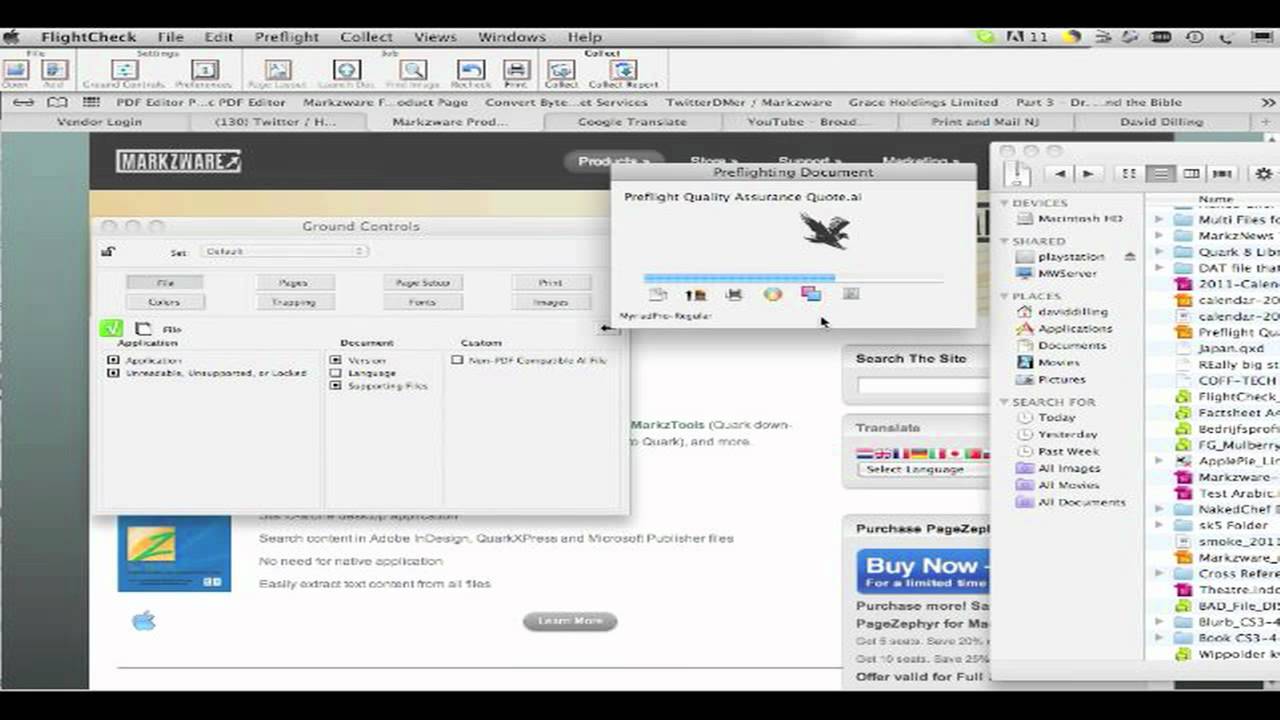Open the Windows menu
Viewport: 1280px width, 720px height.
(511, 37)
